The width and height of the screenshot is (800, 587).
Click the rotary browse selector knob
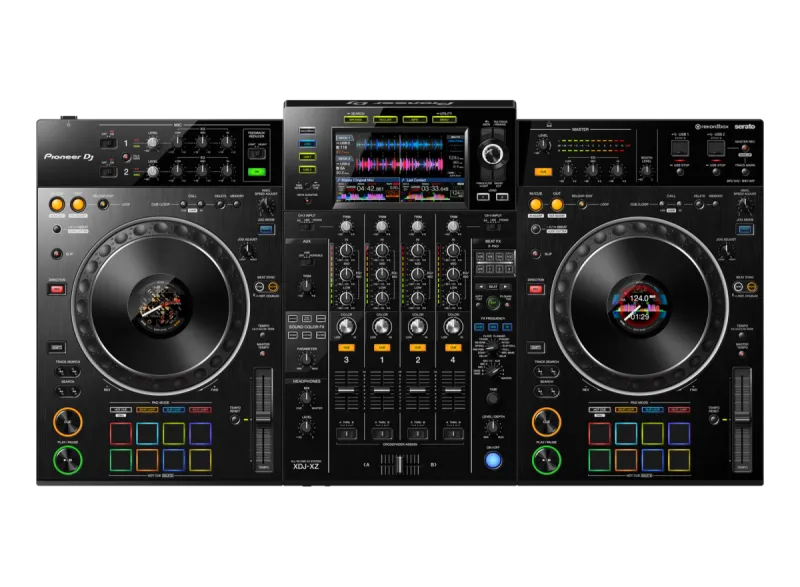point(492,153)
